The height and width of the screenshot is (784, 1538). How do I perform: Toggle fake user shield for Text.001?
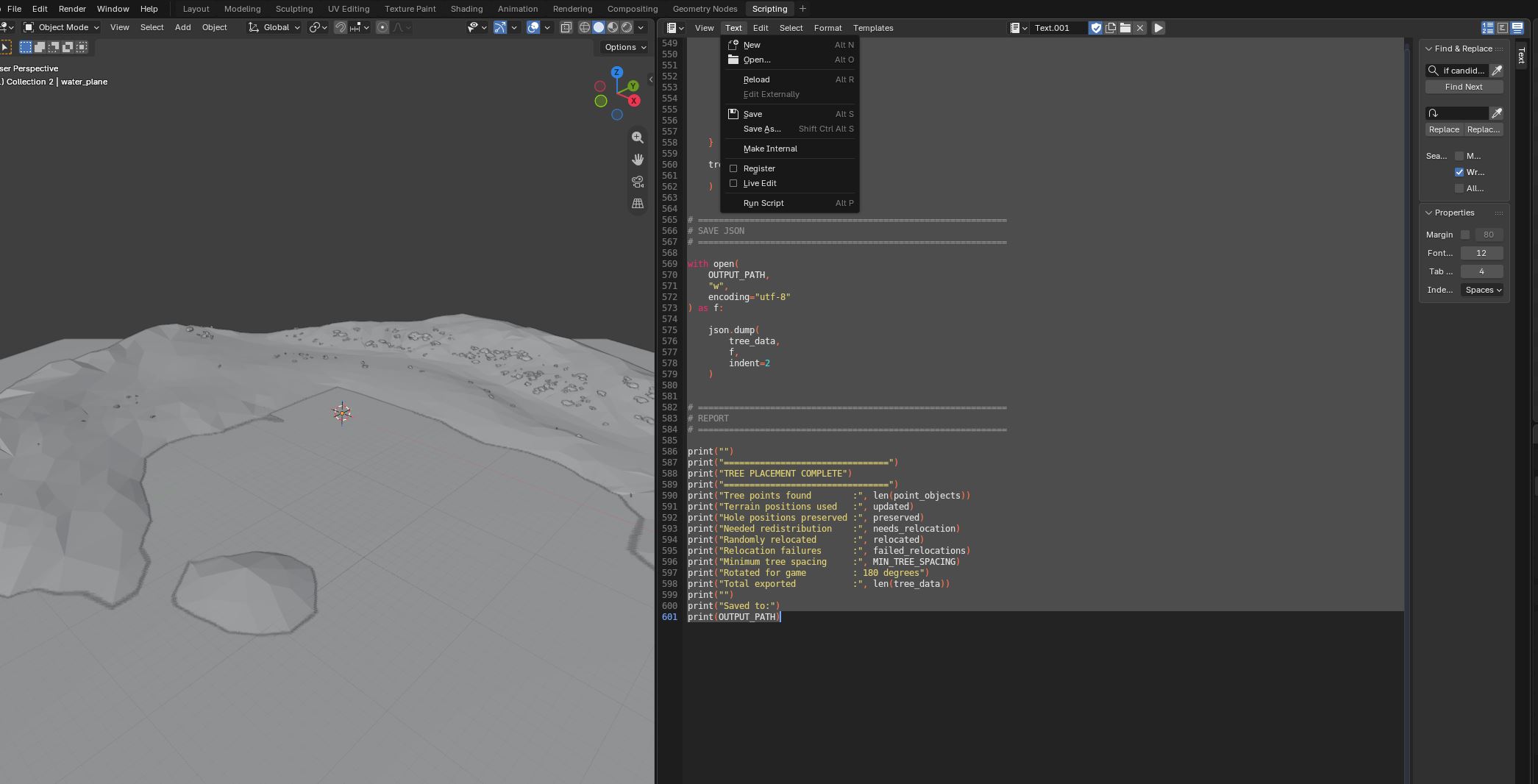point(1096,28)
